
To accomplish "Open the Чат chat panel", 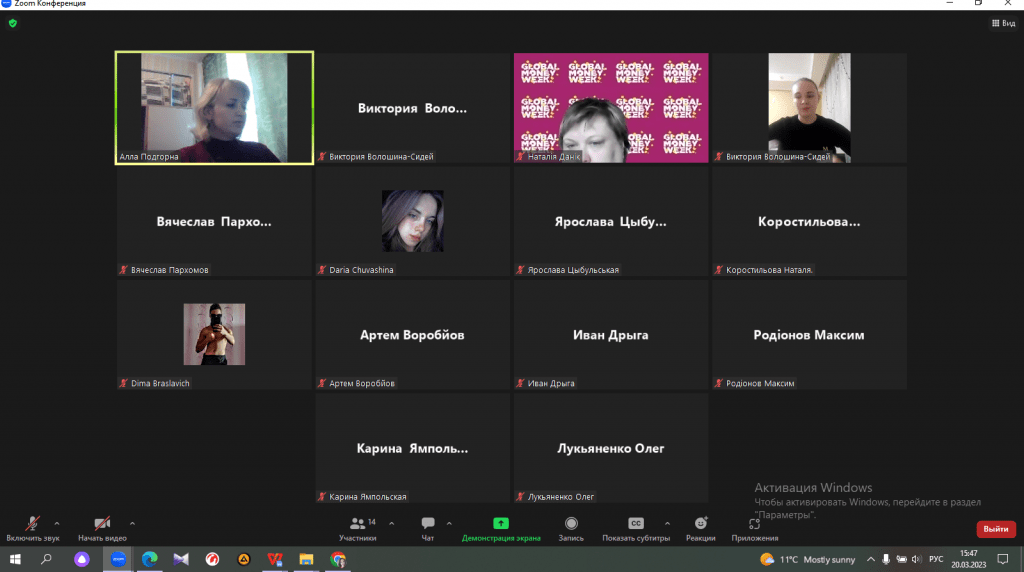I will pos(428,526).
